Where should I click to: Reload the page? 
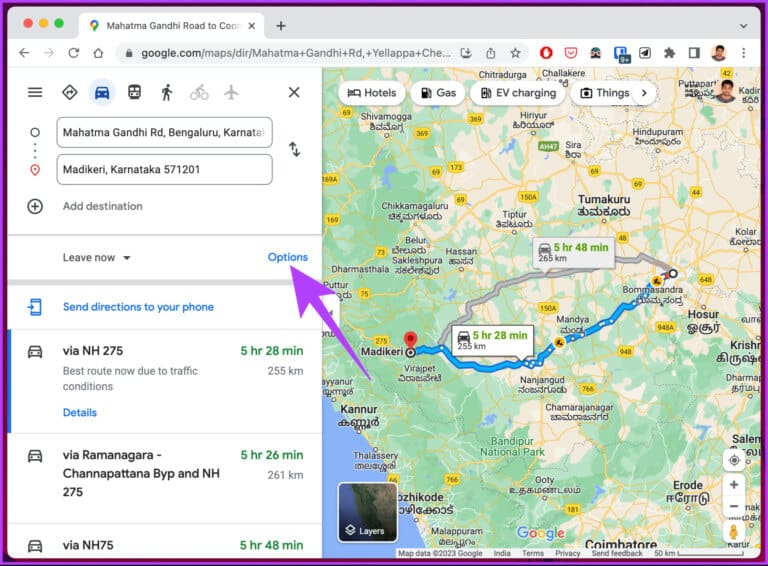[73, 53]
